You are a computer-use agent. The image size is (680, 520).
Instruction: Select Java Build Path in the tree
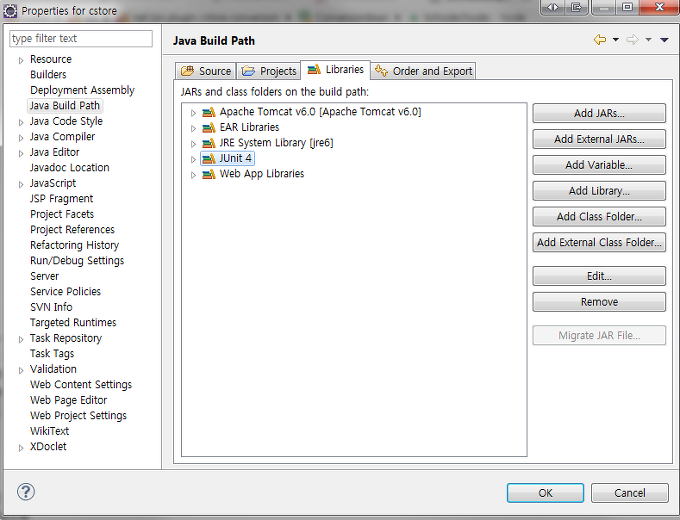point(65,105)
